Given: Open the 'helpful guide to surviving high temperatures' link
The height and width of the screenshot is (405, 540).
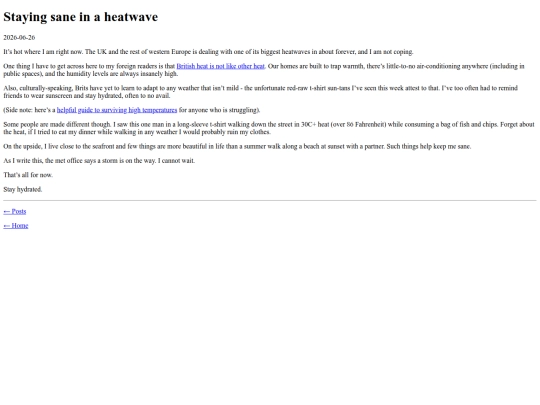Looking at the screenshot, I should 117,110.
